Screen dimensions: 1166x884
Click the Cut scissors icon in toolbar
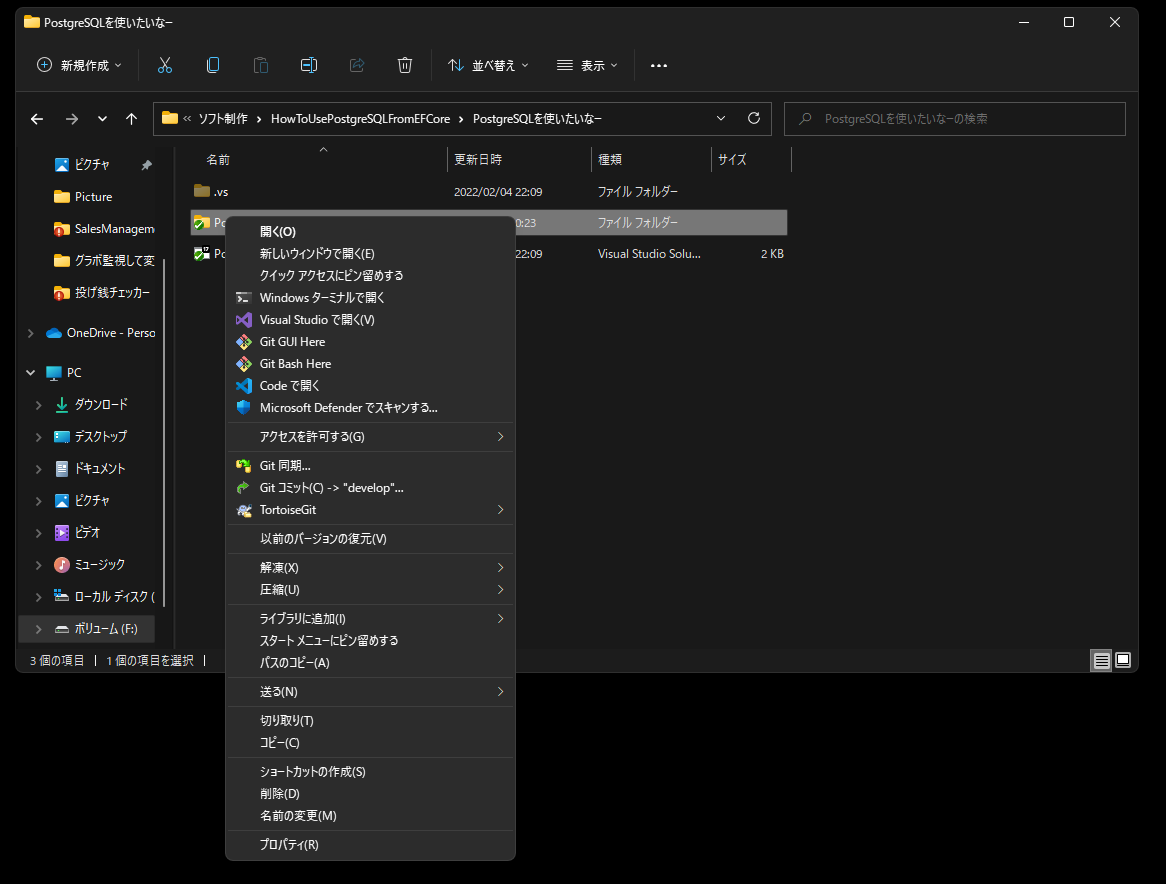165,65
